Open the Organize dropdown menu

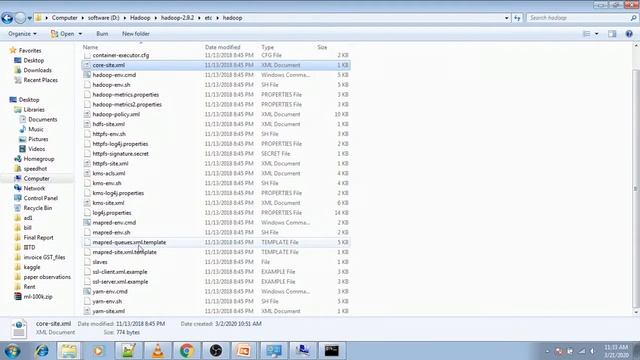[x=22, y=34]
